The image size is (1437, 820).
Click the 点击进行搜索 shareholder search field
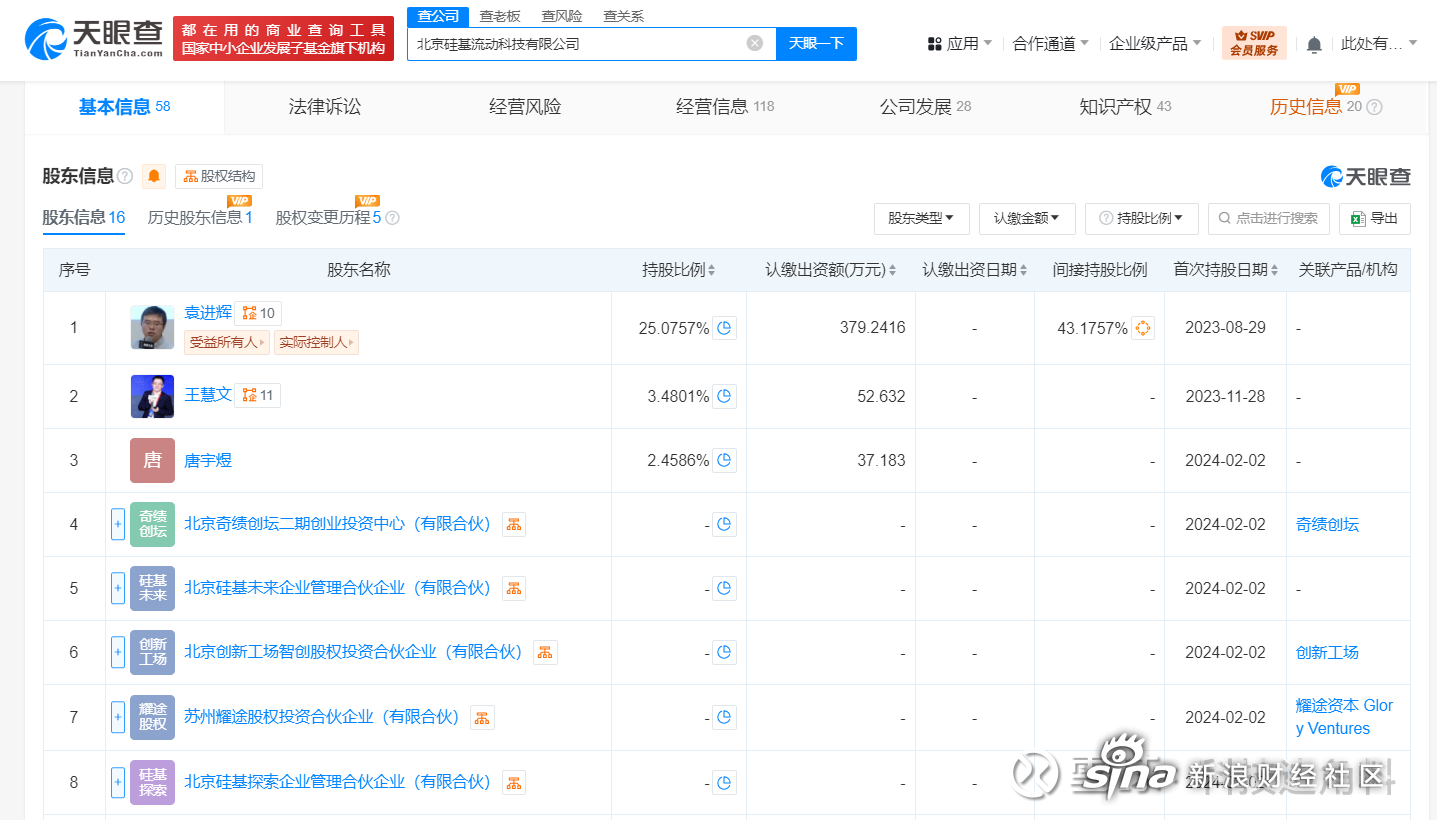(1268, 218)
